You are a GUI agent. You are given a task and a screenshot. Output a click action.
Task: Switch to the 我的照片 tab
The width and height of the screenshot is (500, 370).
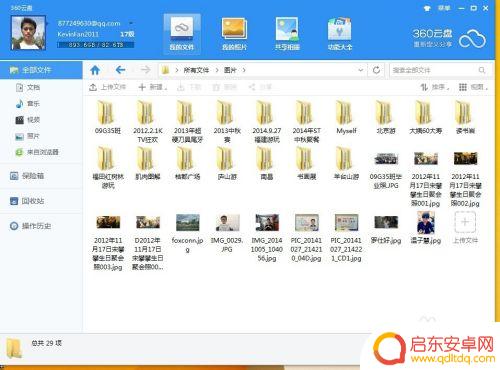(234, 34)
